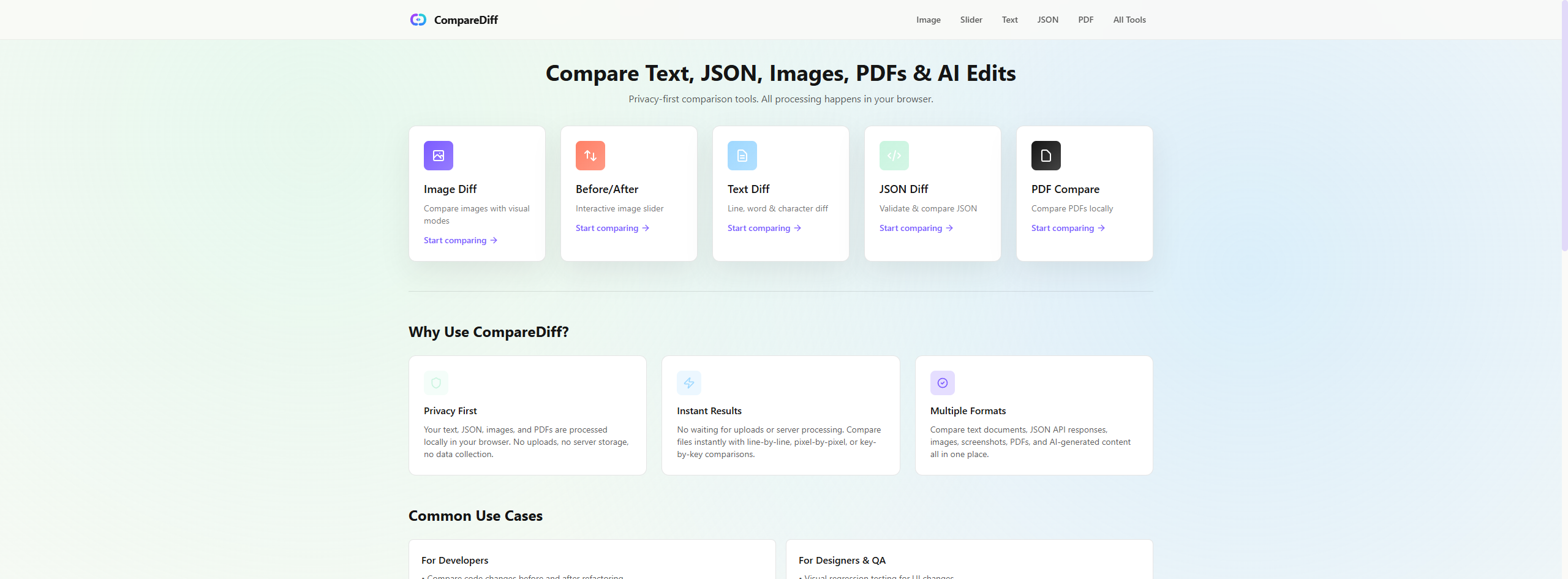
Task: Click the Privacy First heading
Action: (x=450, y=411)
